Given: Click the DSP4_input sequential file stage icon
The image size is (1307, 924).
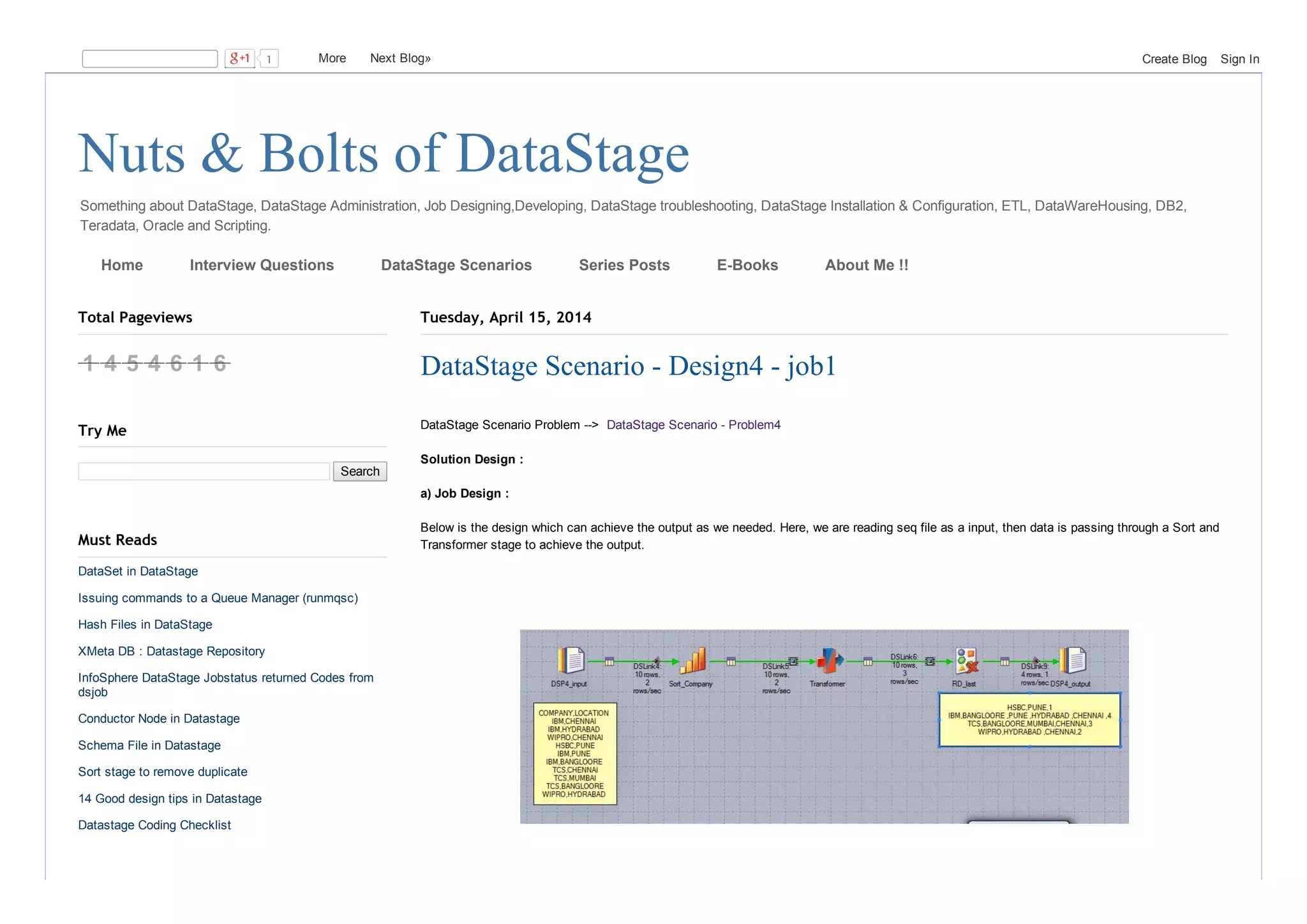Looking at the screenshot, I should [x=571, y=660].
